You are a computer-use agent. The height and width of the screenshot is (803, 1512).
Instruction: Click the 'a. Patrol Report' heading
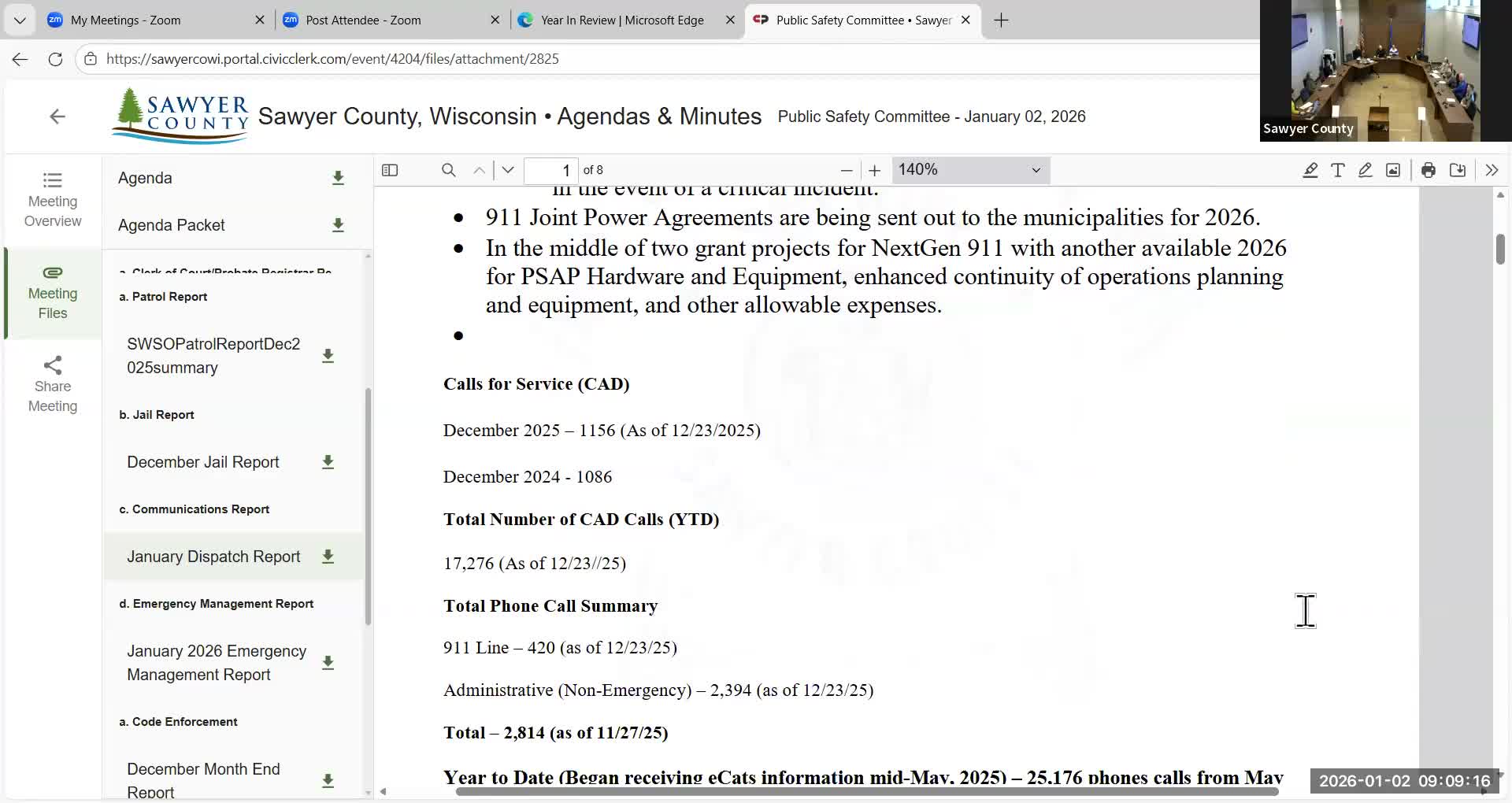163,297
